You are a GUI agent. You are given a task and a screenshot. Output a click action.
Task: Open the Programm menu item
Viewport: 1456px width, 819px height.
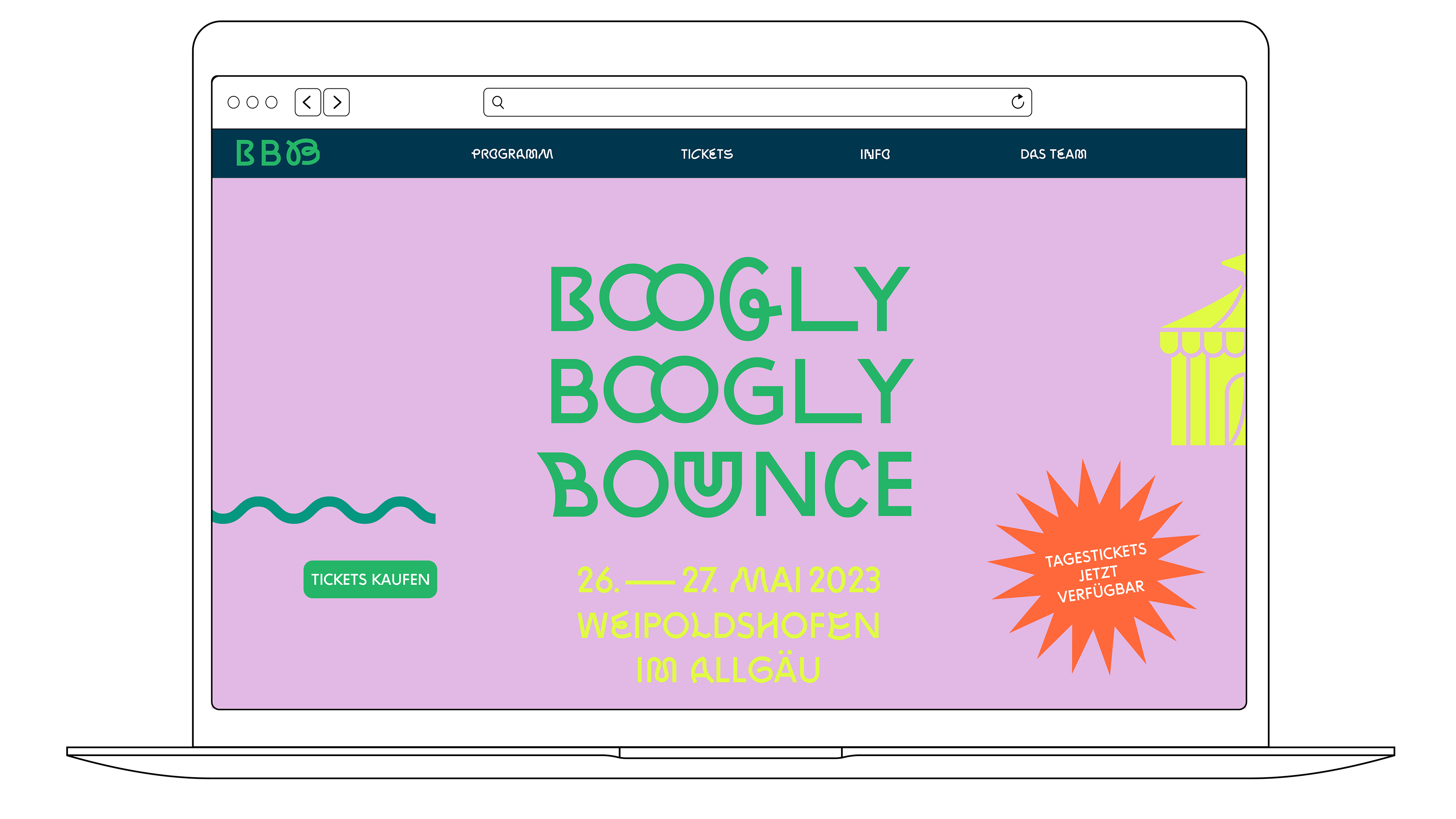click(x=512, y=154)
